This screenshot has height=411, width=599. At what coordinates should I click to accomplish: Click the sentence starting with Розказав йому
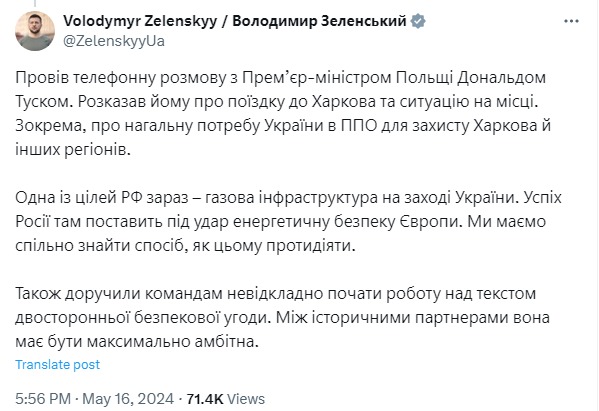coord(308,102)
